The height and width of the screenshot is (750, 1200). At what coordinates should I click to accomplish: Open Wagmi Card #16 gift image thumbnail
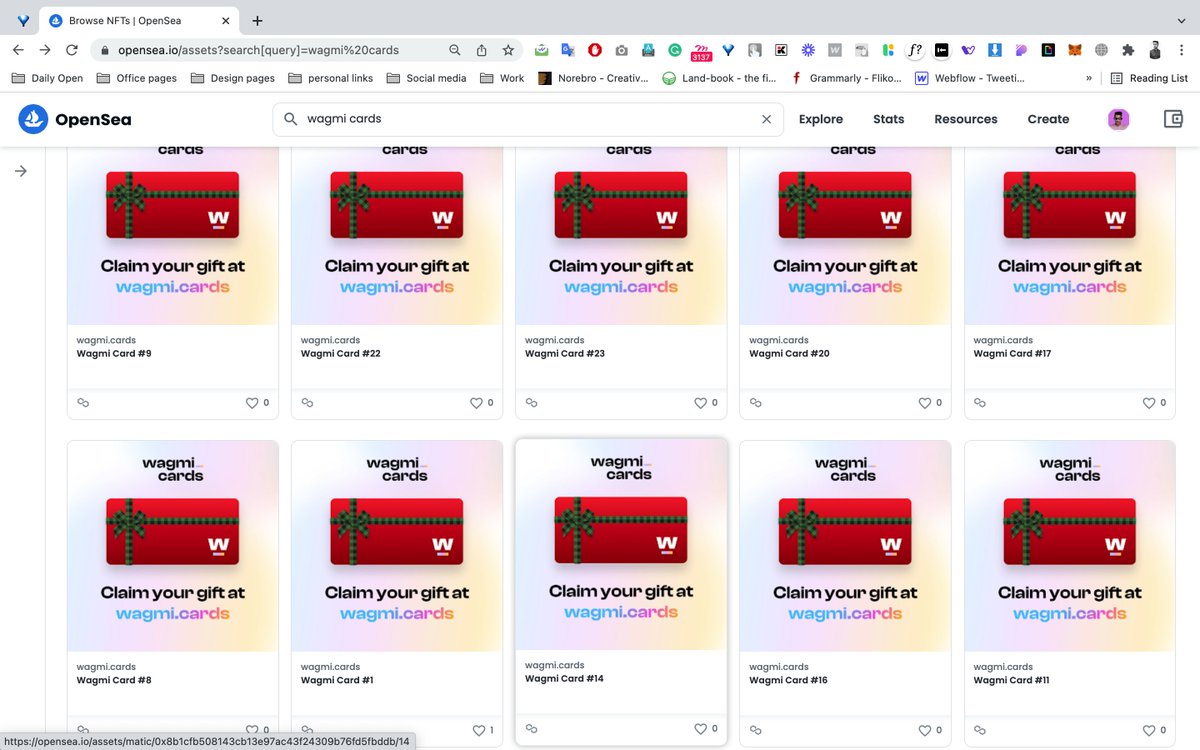point(845,546)
